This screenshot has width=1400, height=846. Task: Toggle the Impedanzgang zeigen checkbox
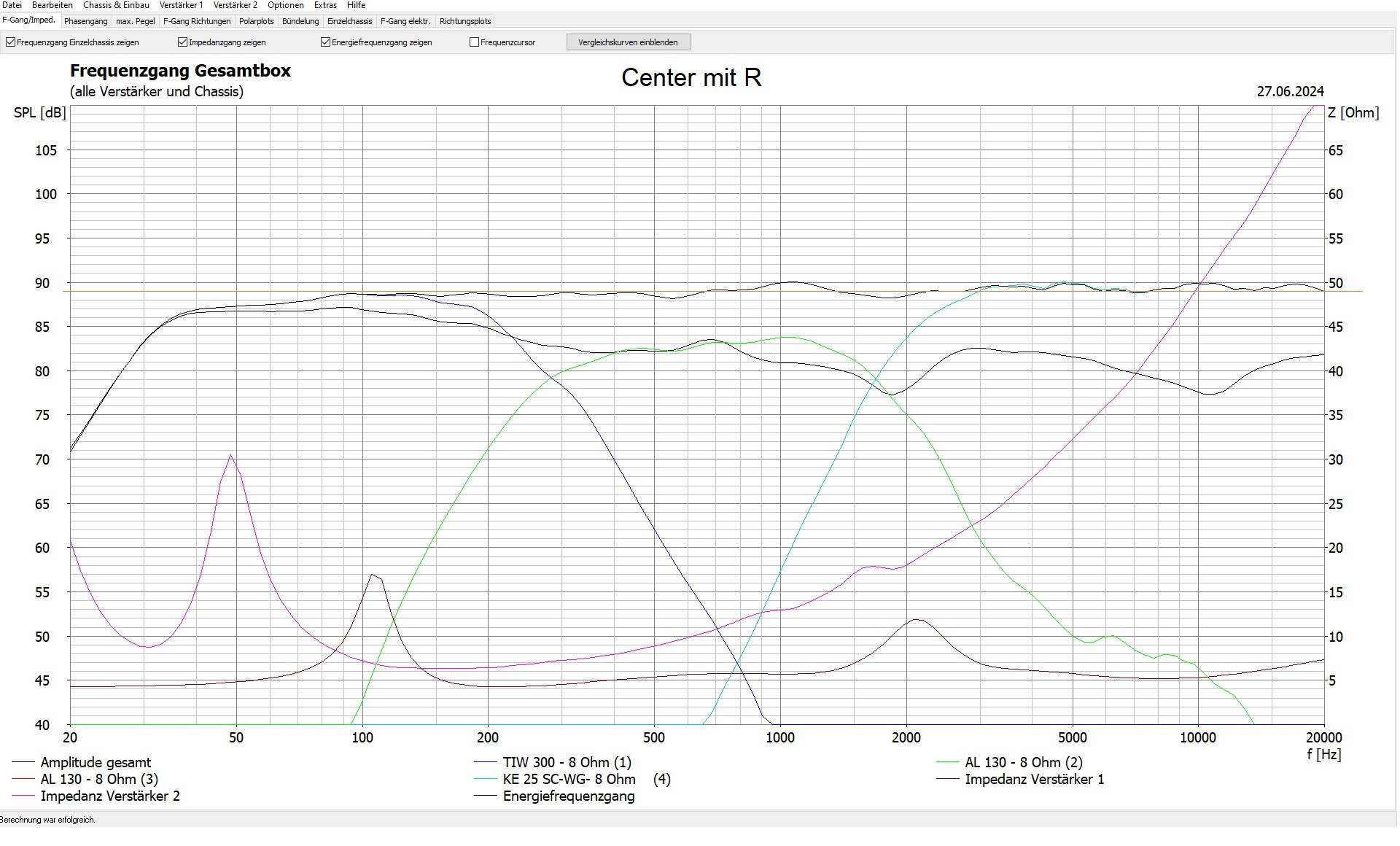[183, 42]
